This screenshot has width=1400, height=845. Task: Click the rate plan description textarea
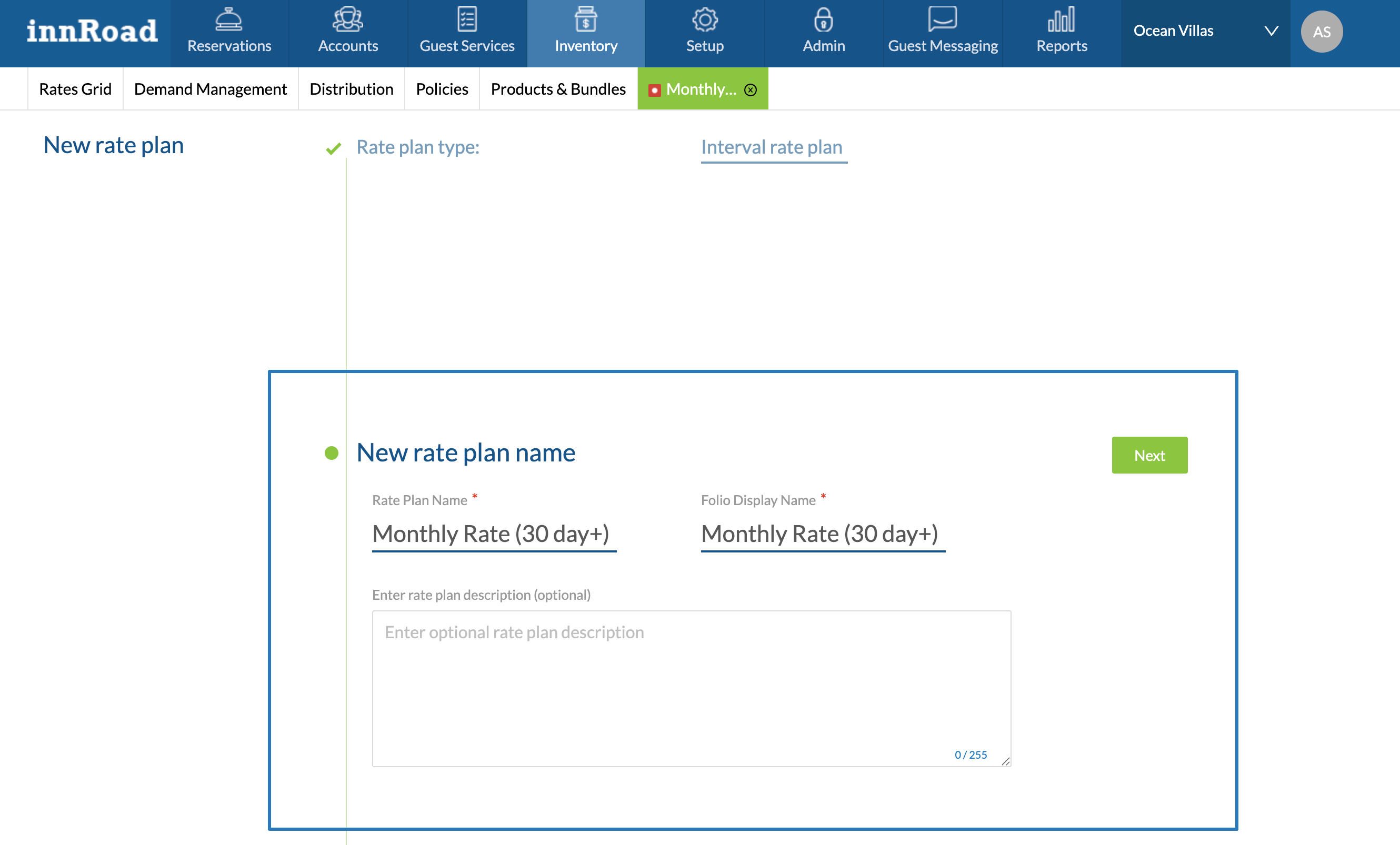pyautogui.click(x=691, y=687)
